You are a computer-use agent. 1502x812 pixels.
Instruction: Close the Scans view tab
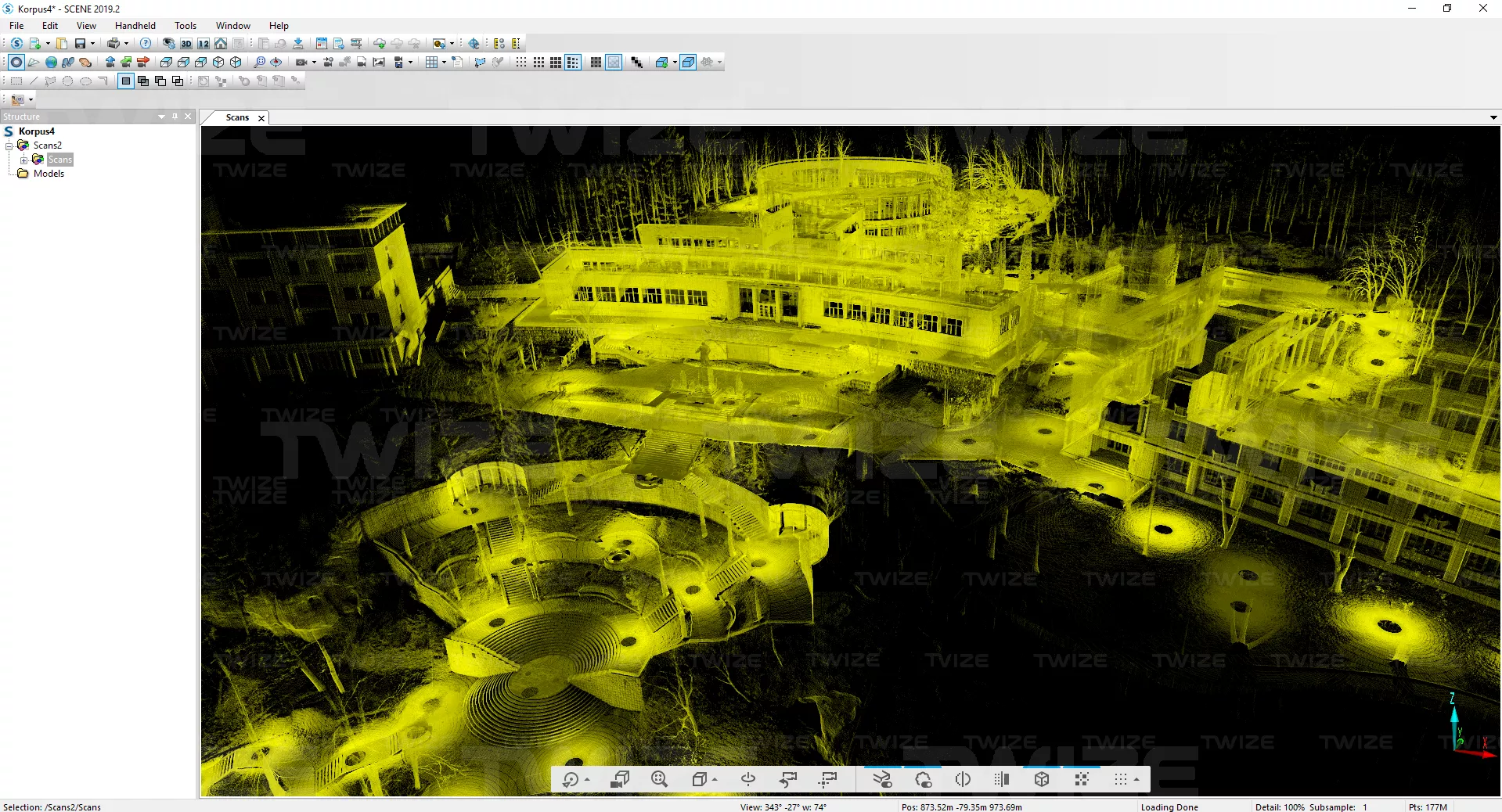pos(261,118)
